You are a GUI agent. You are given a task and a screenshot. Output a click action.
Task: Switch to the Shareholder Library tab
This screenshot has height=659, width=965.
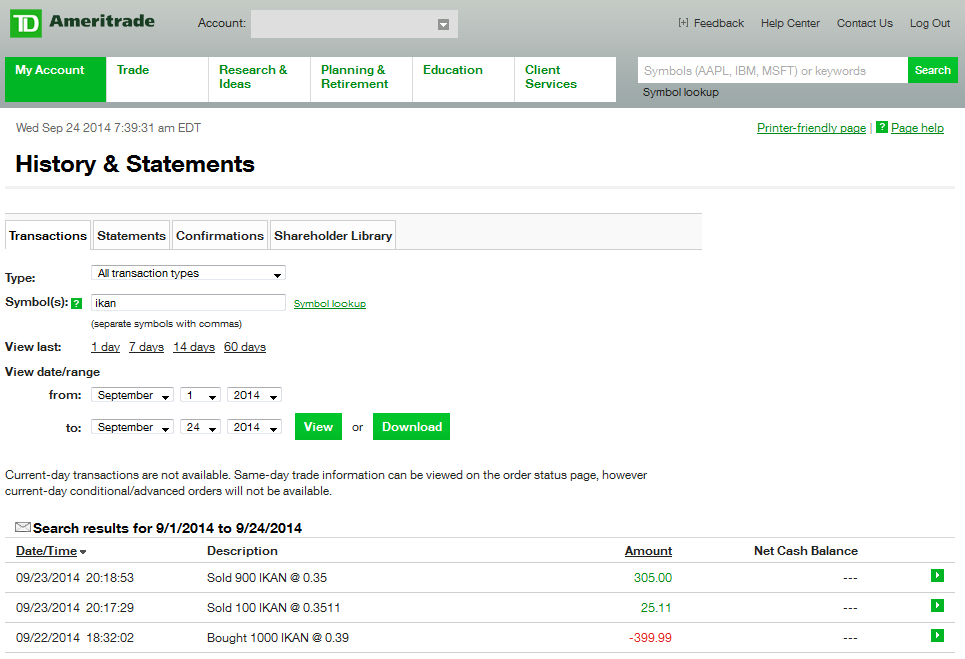pos(333,236)
